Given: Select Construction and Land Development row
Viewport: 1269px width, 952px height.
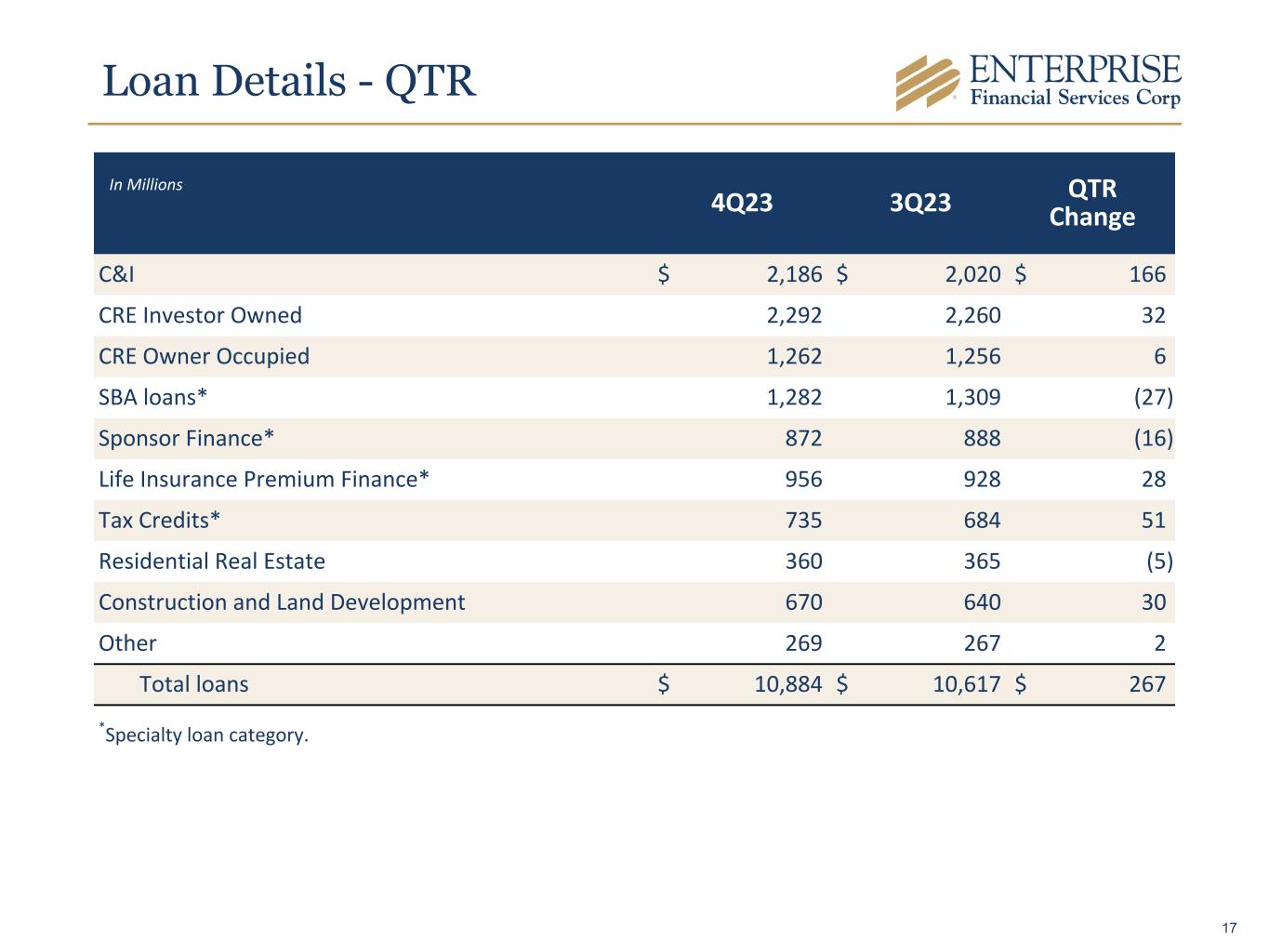Looking at the screenshot, I should (x=634, y=602).
